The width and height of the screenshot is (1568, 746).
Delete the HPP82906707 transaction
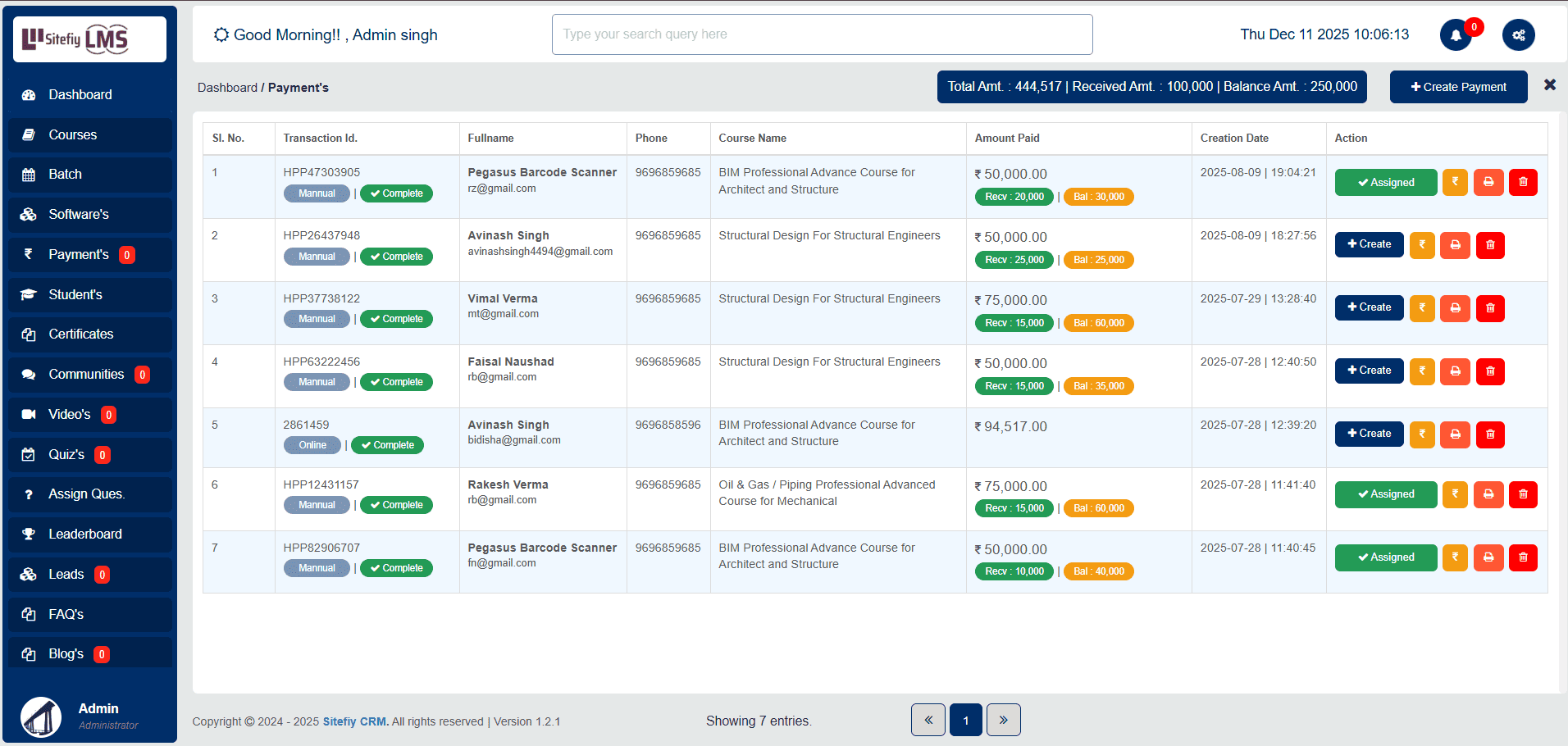pyautogui.click(x=1523, y=557)
